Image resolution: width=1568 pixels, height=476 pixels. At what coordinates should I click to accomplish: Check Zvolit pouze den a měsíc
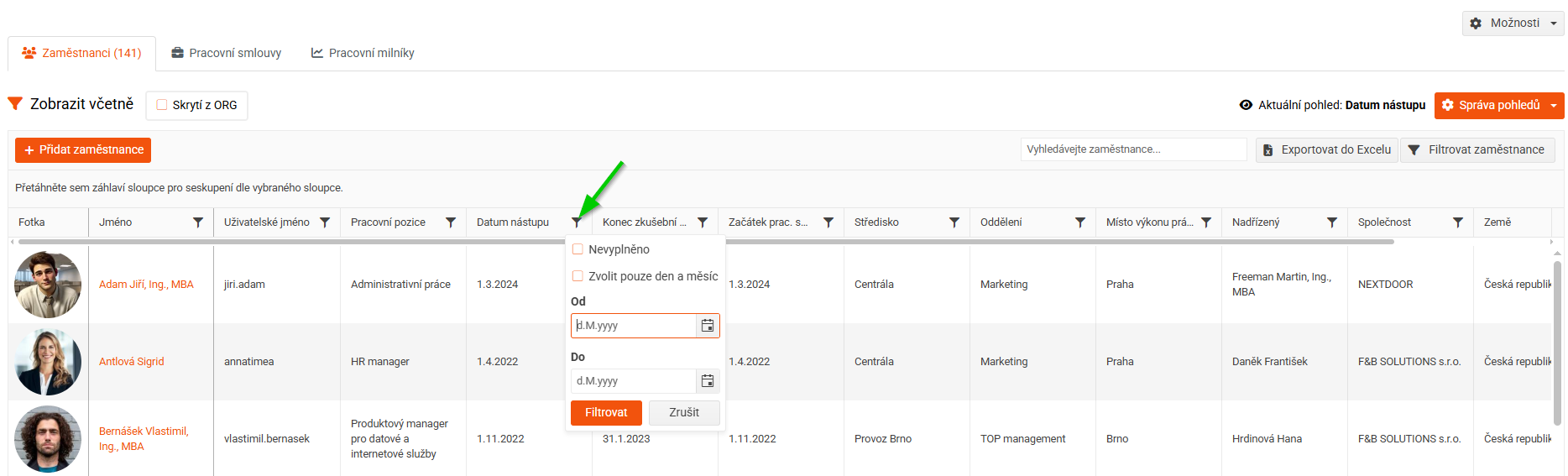pos(578,276)
